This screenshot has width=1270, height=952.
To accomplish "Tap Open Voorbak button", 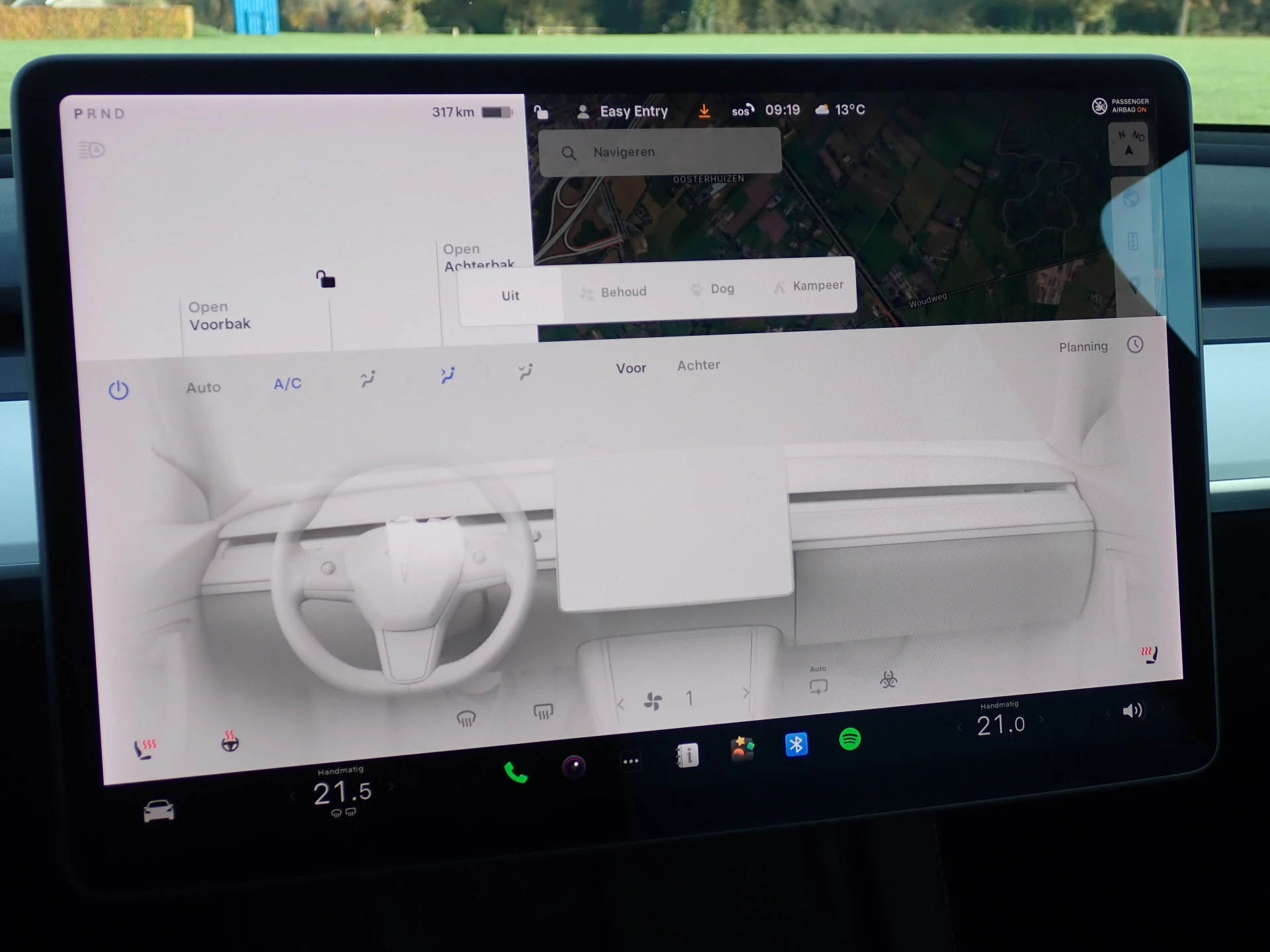I will click(220, 316).
